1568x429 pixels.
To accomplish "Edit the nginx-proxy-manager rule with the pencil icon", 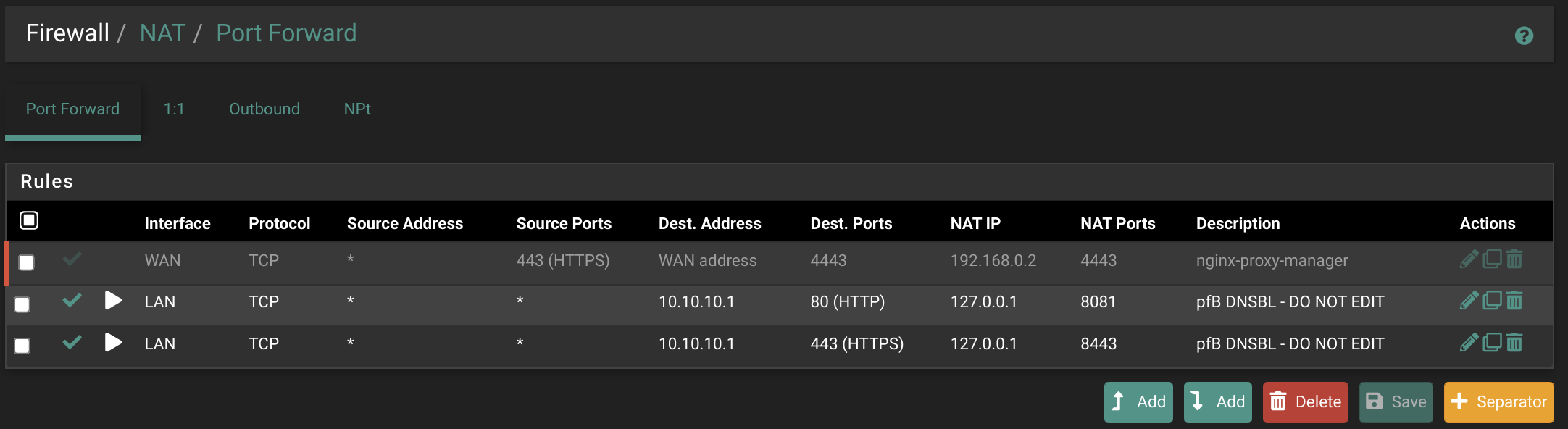I will coord(1469,259).
